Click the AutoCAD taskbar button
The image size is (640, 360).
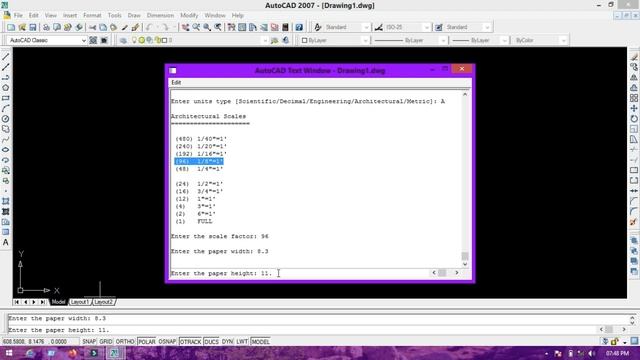[114, 353]
